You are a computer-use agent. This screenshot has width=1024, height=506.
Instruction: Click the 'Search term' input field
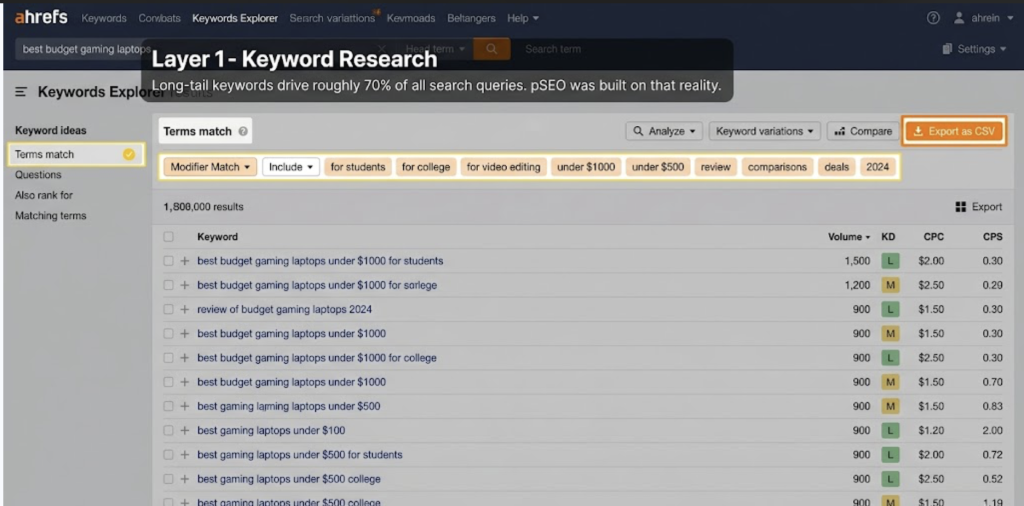point(552,49)
